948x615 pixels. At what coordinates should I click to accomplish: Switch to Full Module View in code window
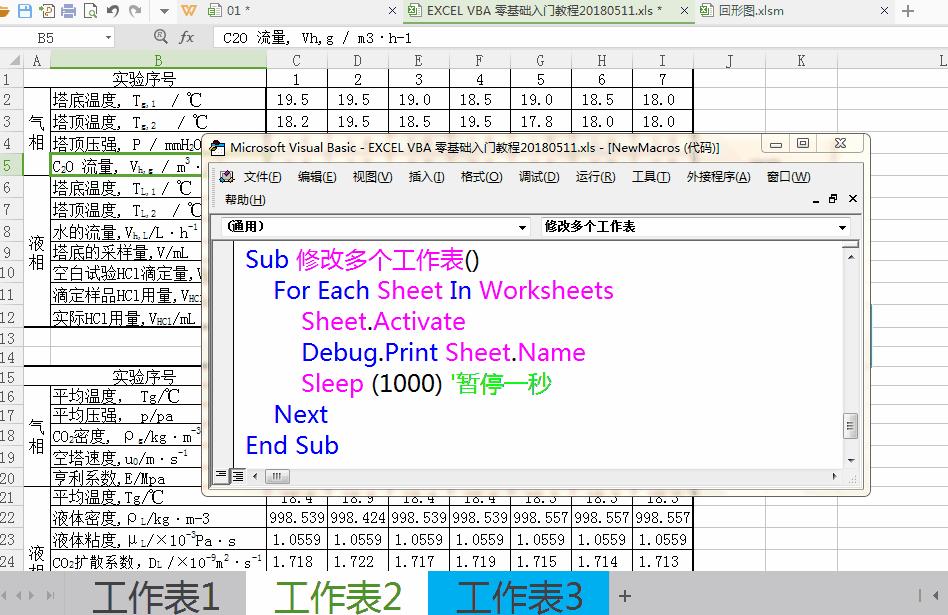click(x=237, y=475)
